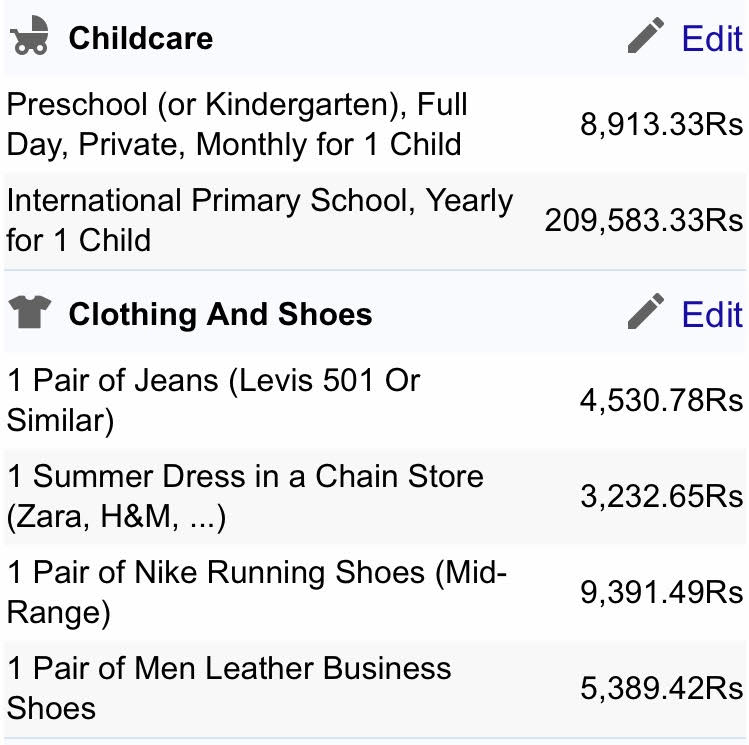Click the Summer Dress Chain Store label
749x745 pixels.
(x=245, y=496)
